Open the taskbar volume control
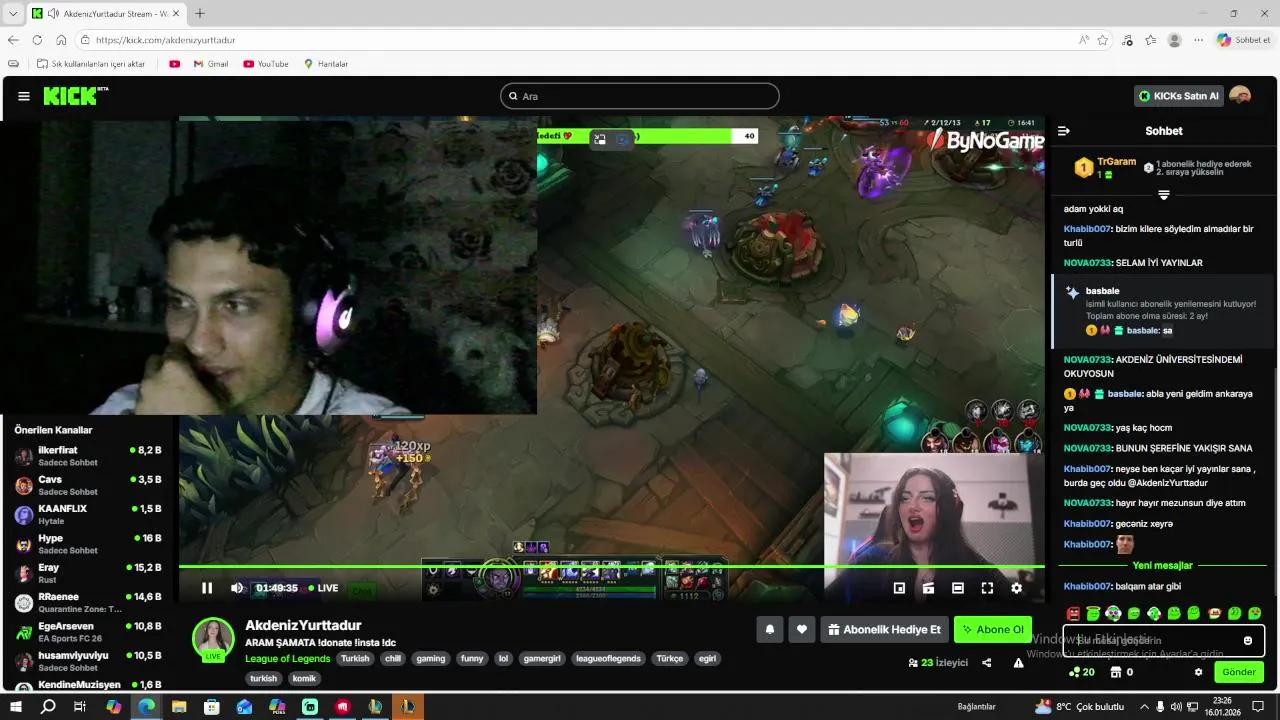 1178,706
